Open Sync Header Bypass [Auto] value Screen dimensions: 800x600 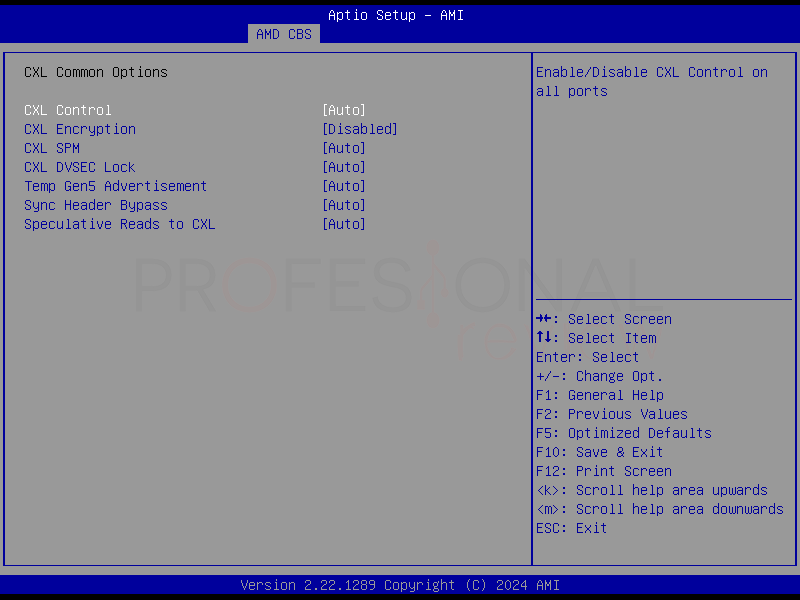(x=344, y=205)
